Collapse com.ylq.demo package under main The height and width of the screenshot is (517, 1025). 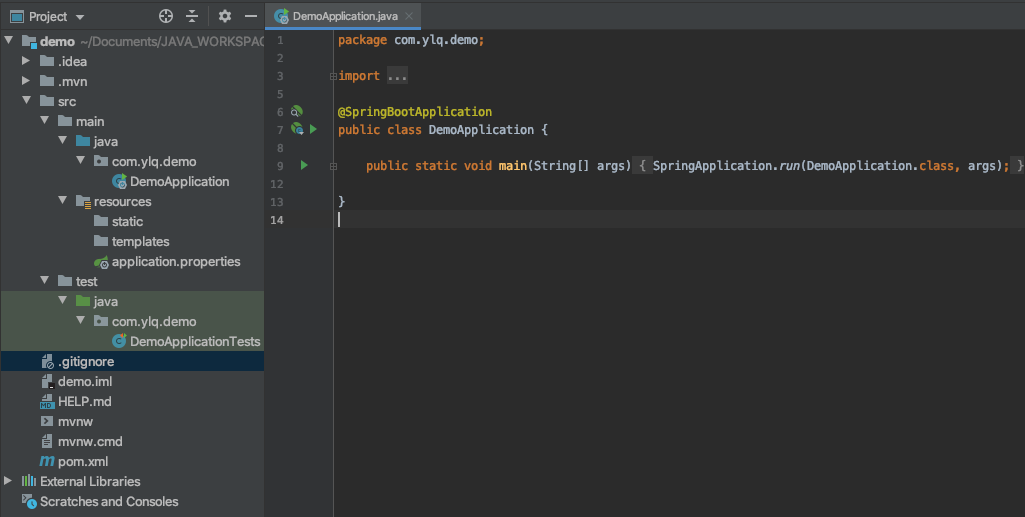point(80,161)
